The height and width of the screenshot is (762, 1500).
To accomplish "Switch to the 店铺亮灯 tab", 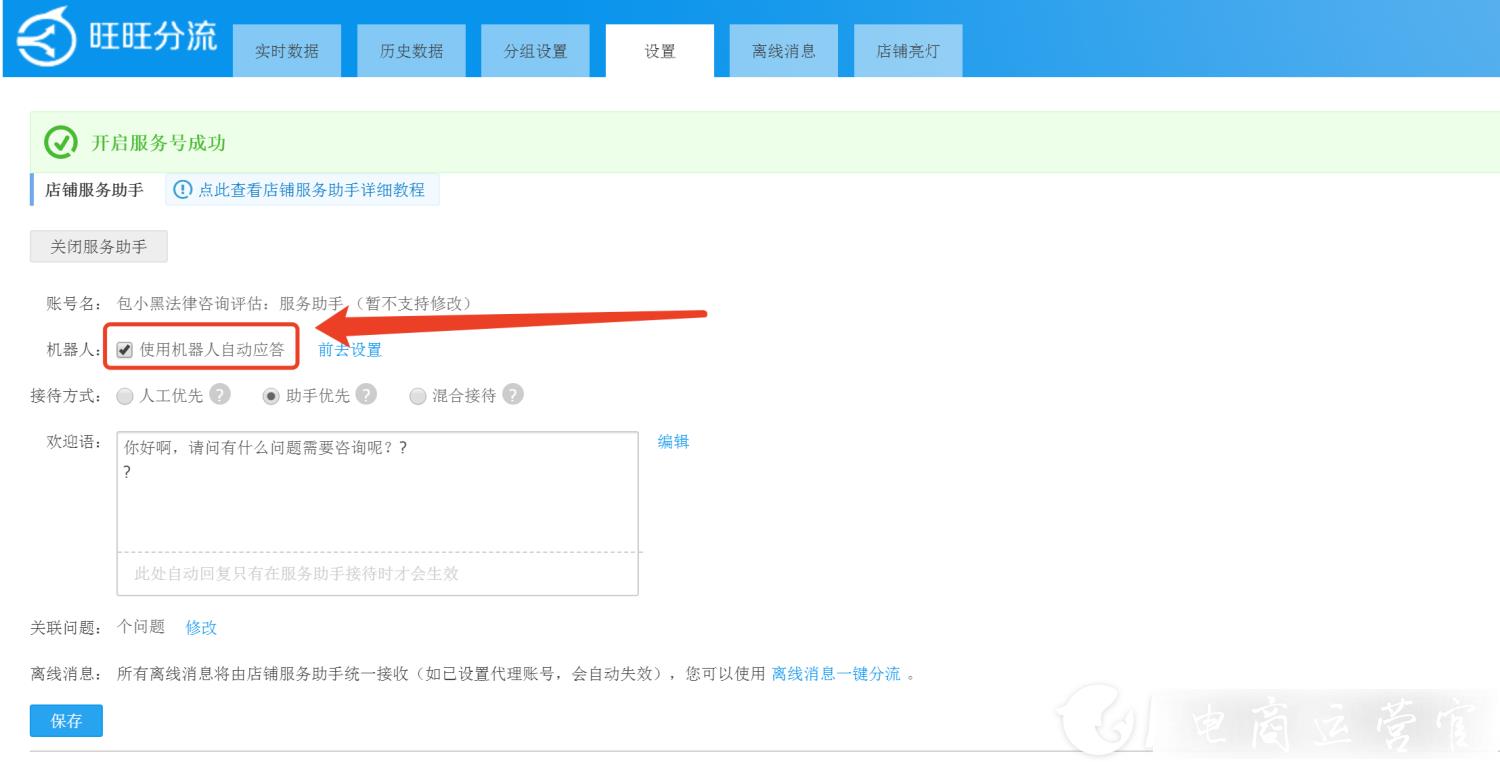I will tap(908, 51).
